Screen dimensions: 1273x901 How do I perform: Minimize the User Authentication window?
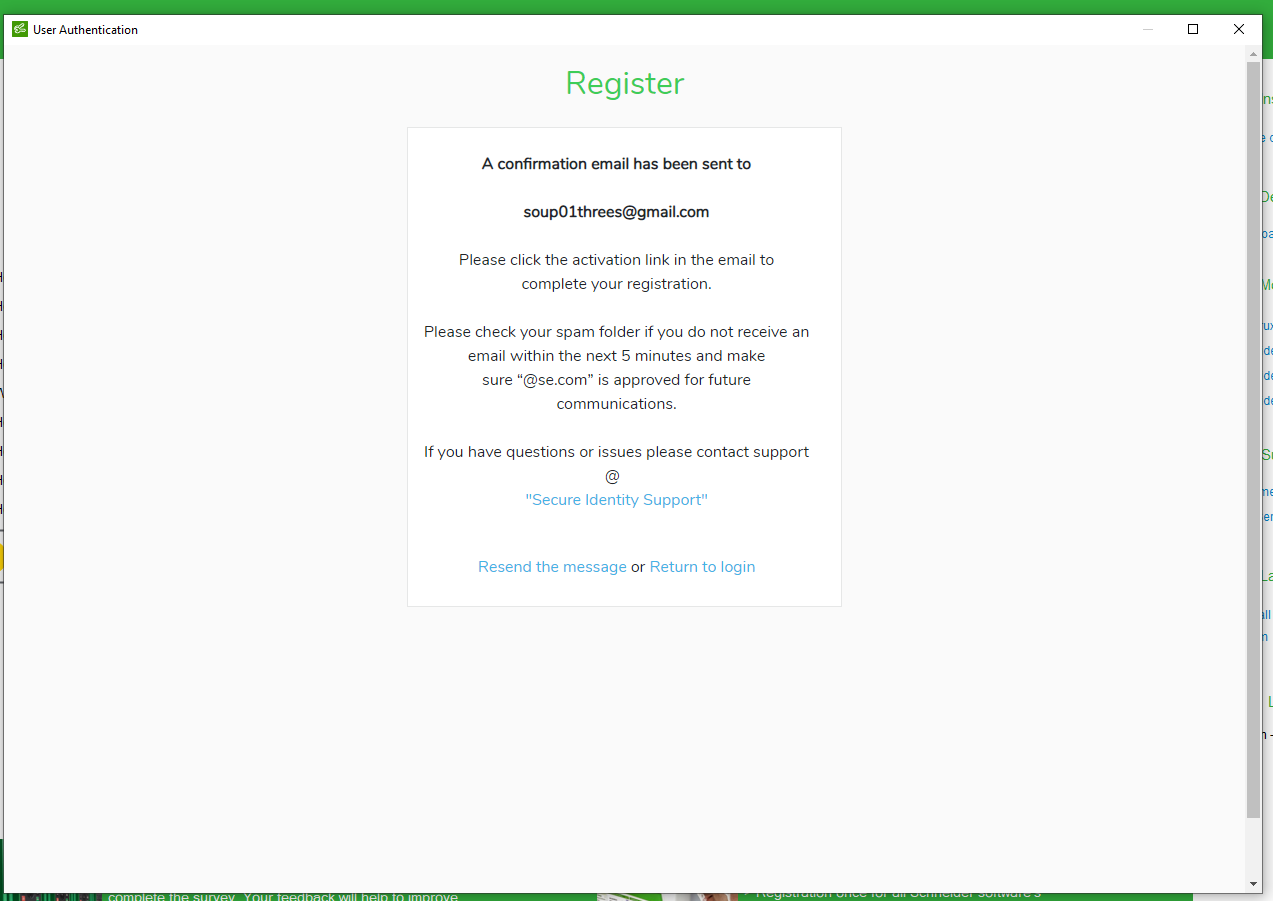(1147, 29)
